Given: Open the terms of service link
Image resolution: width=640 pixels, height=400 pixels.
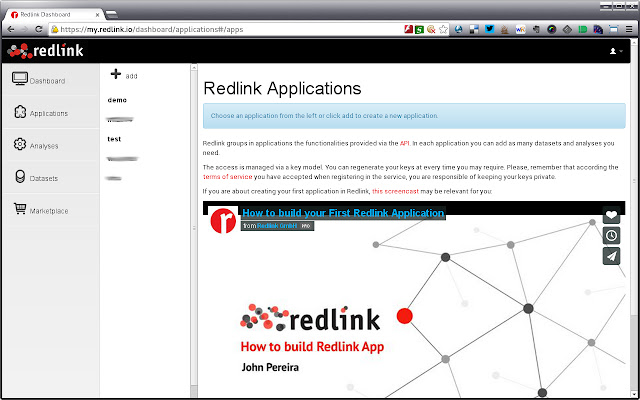Looking at the screenshot, I should pyautogui.click(x=227, y=177).
